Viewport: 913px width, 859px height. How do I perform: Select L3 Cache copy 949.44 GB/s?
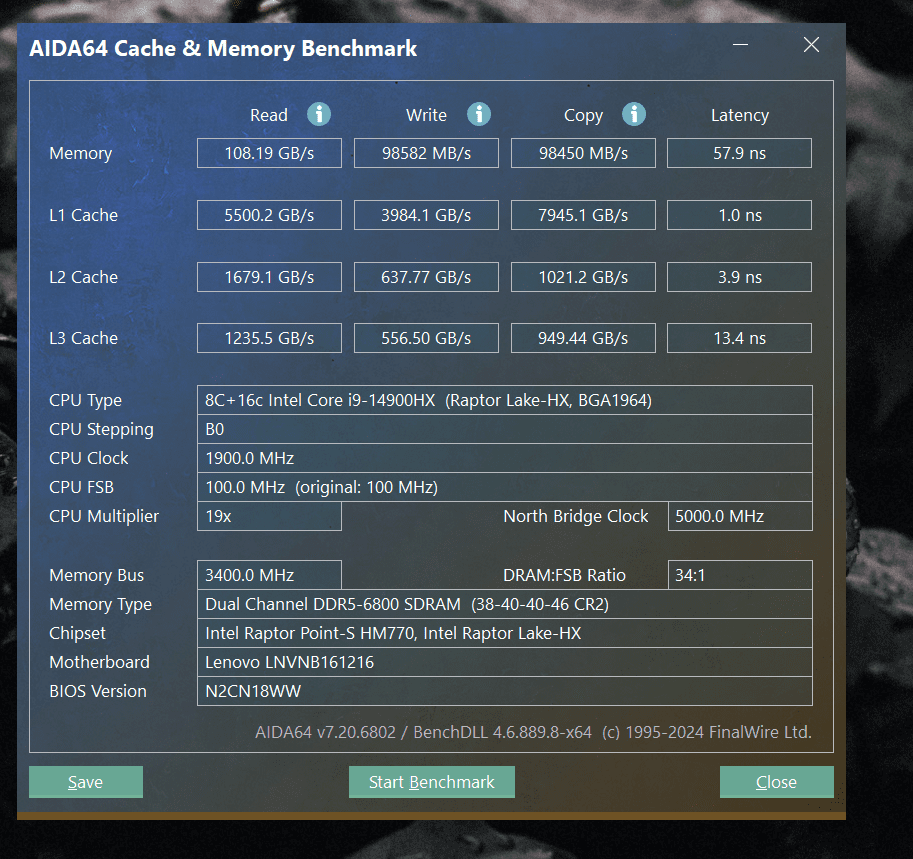click(583, 338)
